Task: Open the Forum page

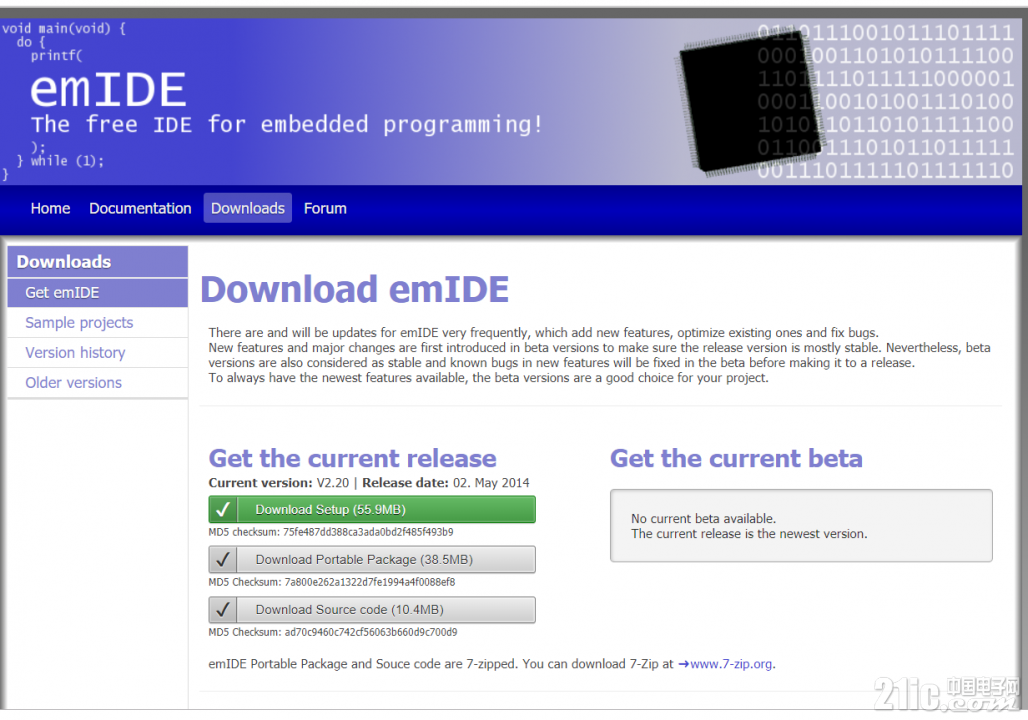Action: [325, 209]
